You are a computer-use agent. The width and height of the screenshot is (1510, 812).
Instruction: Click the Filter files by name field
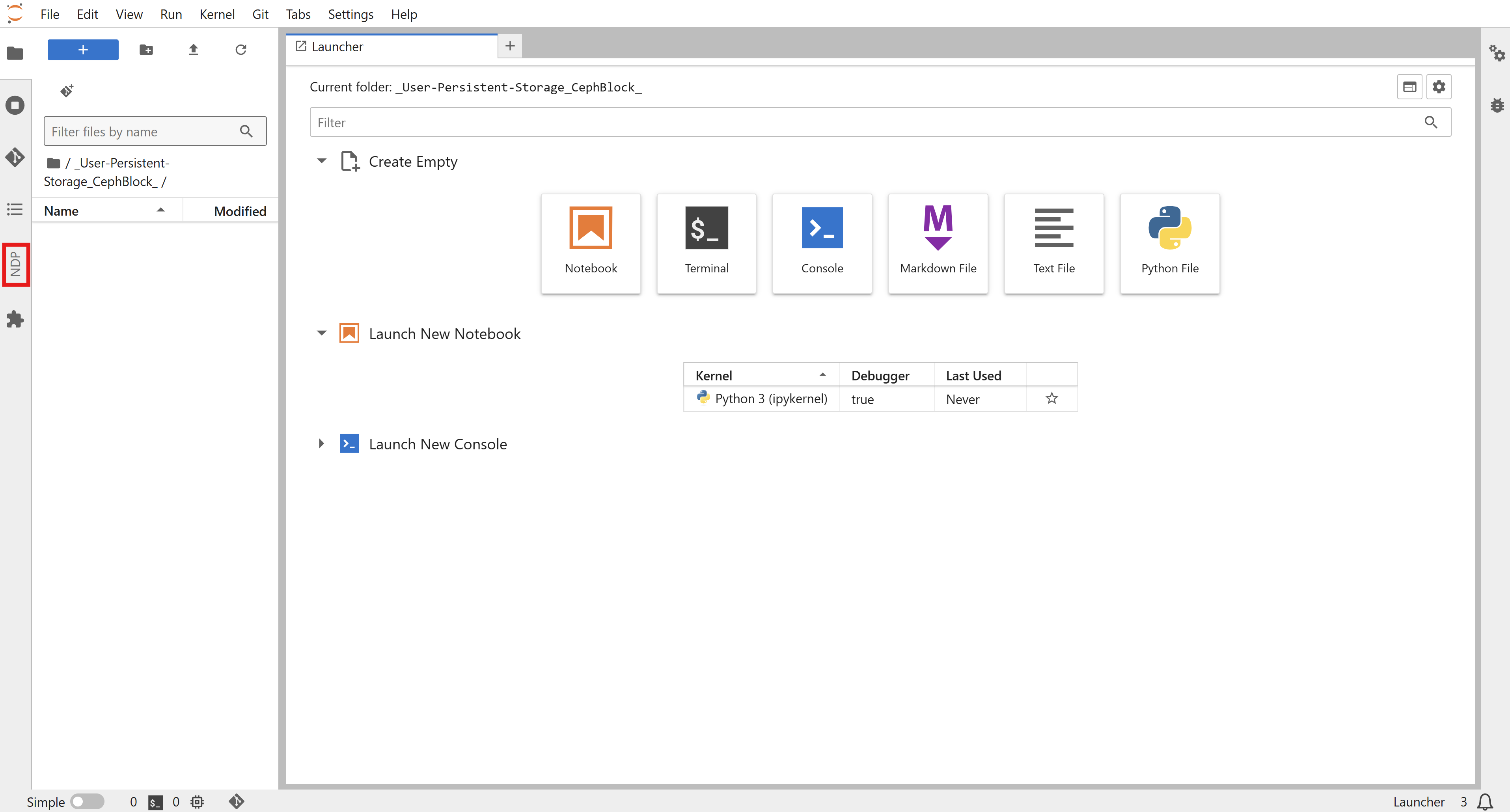point(144,131)
